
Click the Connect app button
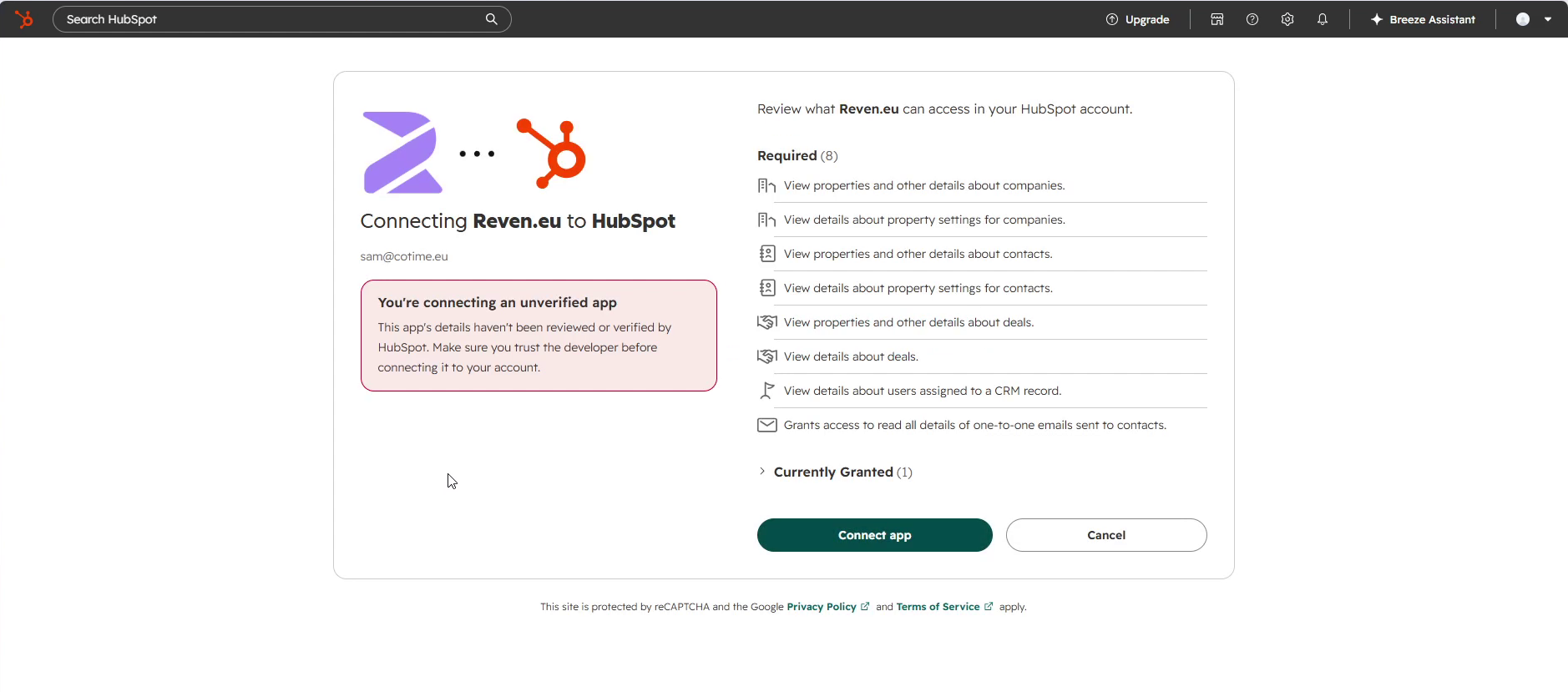[x=874, y=535]
